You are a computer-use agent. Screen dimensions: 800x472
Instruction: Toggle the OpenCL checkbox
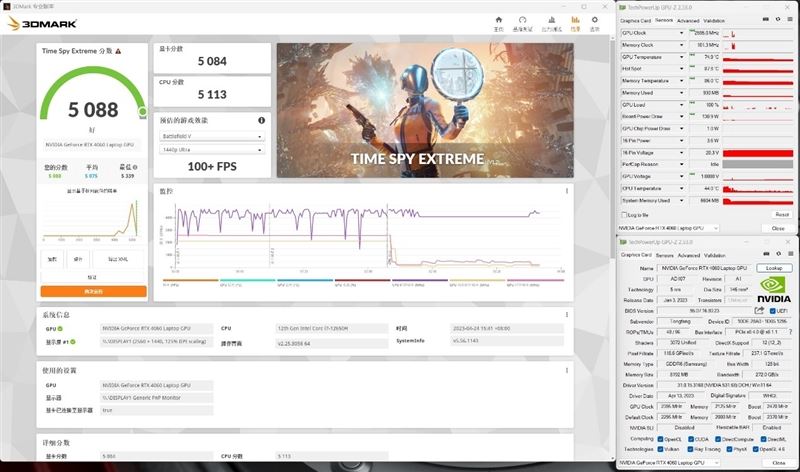click(x=660, y=439)
